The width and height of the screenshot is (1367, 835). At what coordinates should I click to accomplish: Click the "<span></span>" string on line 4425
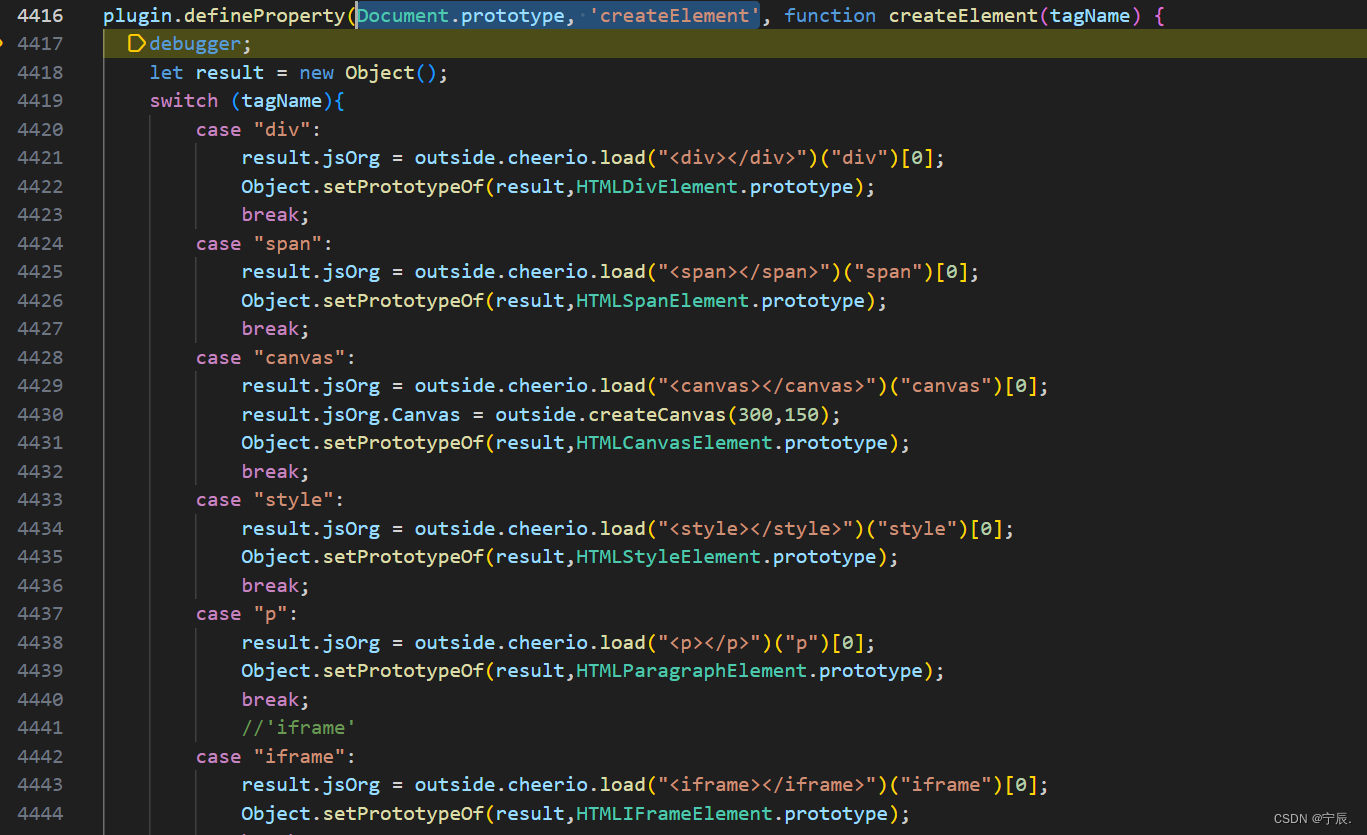[x=744, y=272]
